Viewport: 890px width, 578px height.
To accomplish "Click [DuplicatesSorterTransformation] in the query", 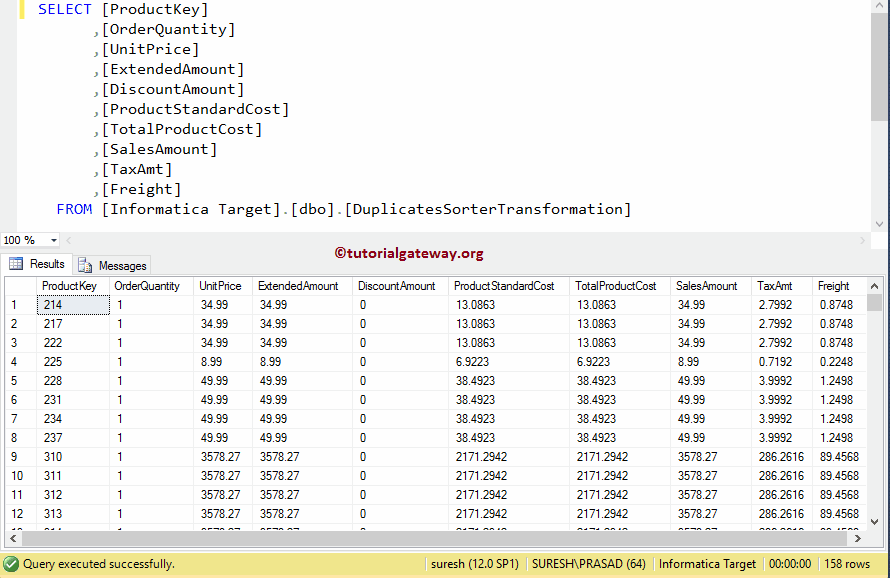I will (x=488, y=209).
